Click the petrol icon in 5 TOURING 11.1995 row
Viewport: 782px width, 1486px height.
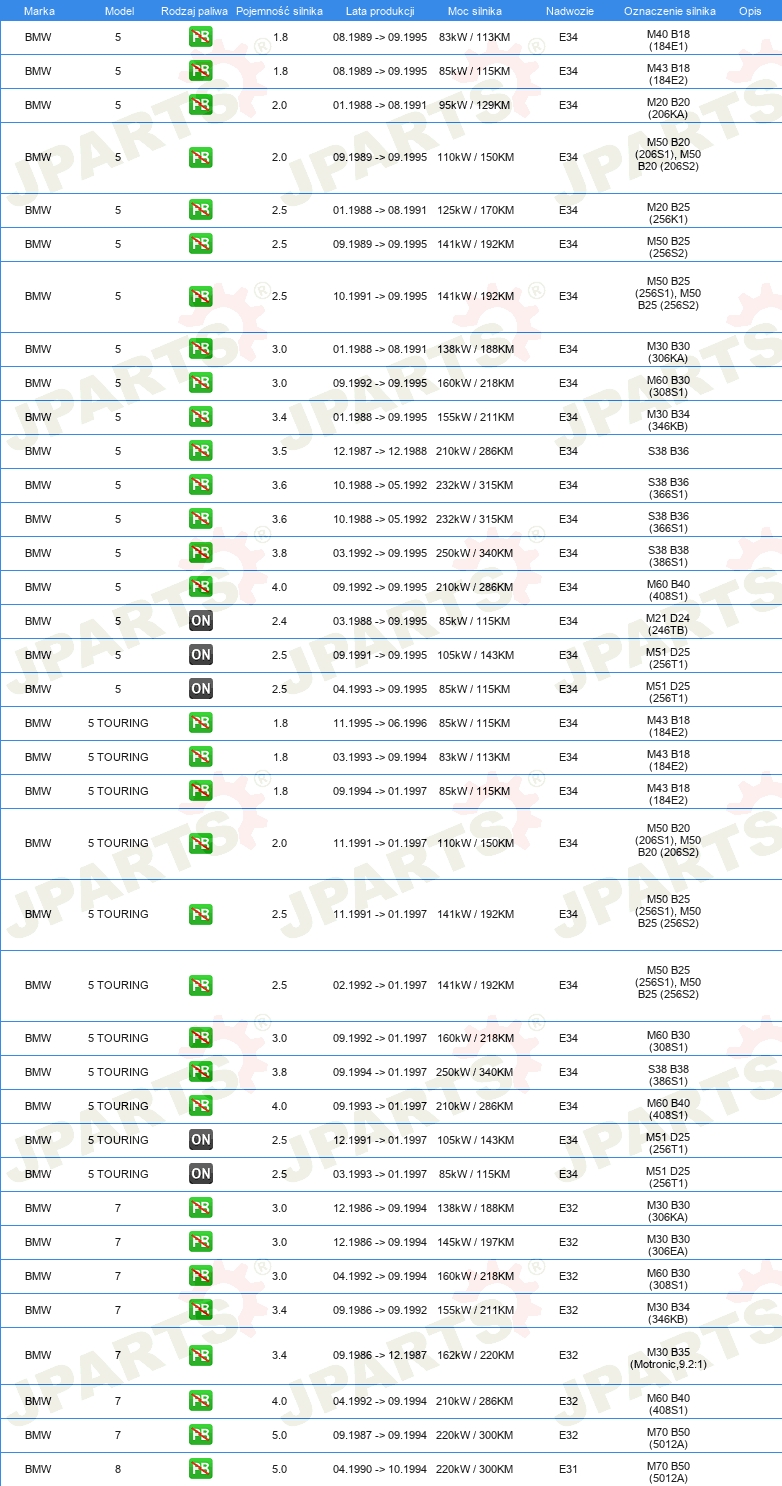(201, 723)
